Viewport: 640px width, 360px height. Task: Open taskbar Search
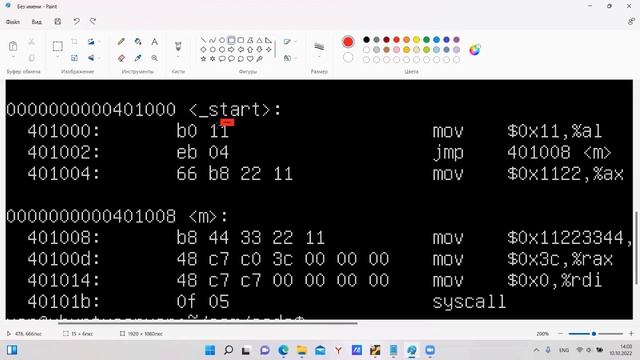[x=229, y=350]
